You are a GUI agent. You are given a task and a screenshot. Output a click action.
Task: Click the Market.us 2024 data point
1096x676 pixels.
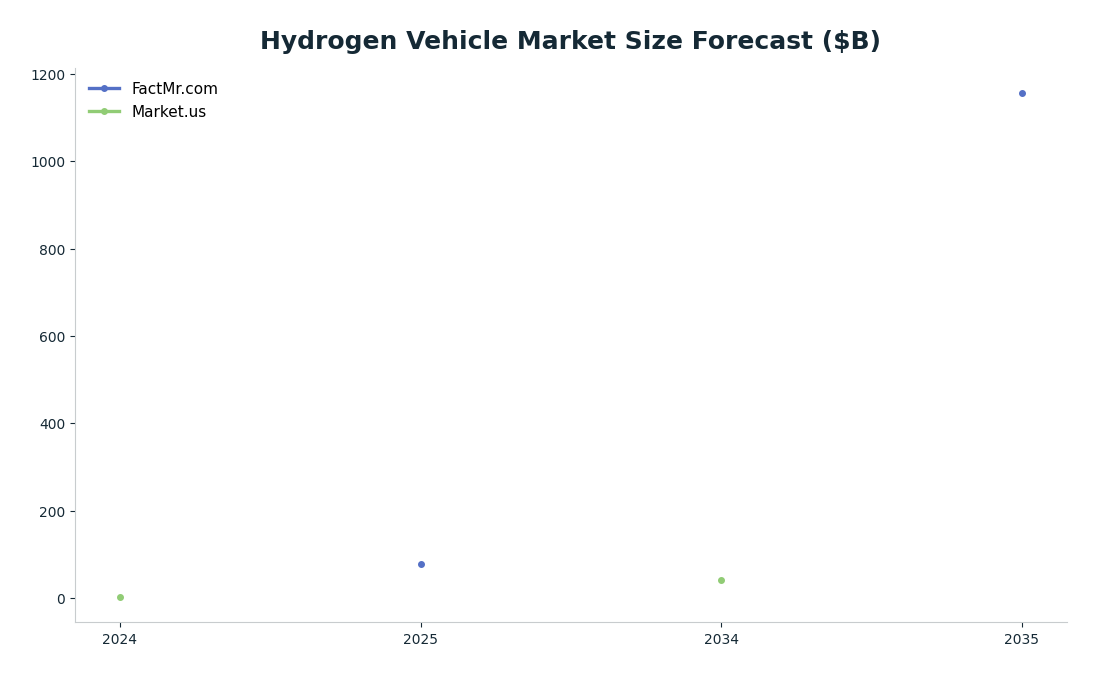[x=120, y=598]
